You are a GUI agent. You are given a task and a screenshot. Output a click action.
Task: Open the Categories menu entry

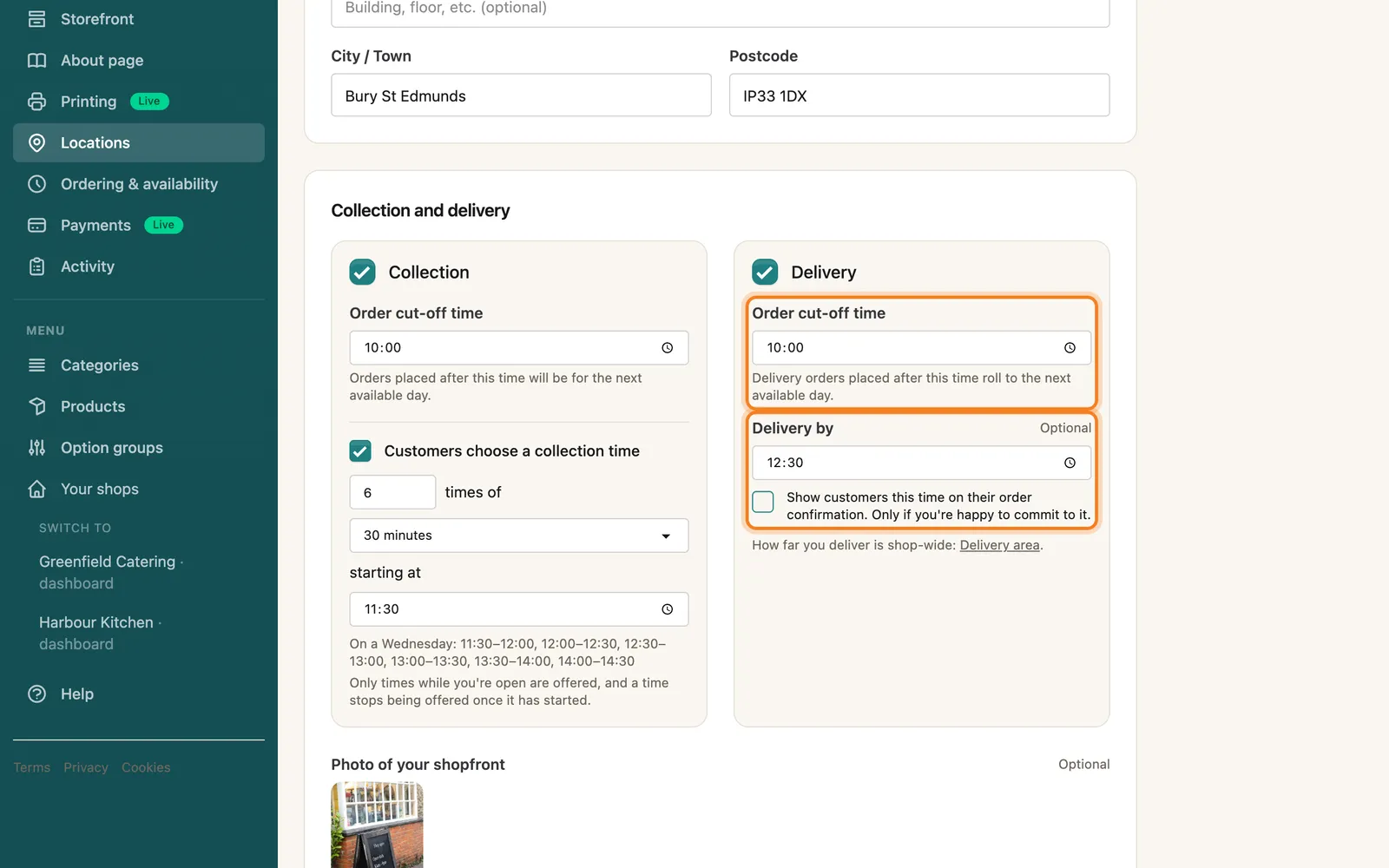click(139, 365)
